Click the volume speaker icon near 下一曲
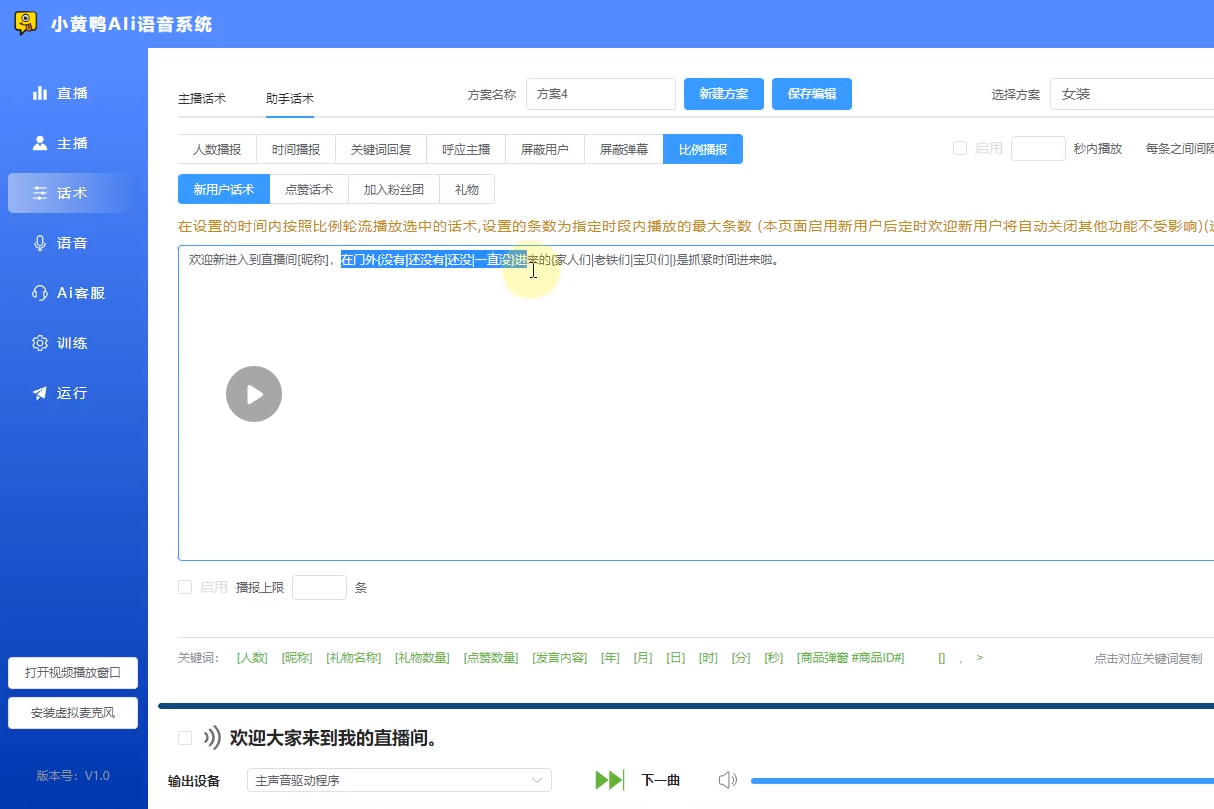The height and width of the screenshot is (809, 1214). [728, 780]
